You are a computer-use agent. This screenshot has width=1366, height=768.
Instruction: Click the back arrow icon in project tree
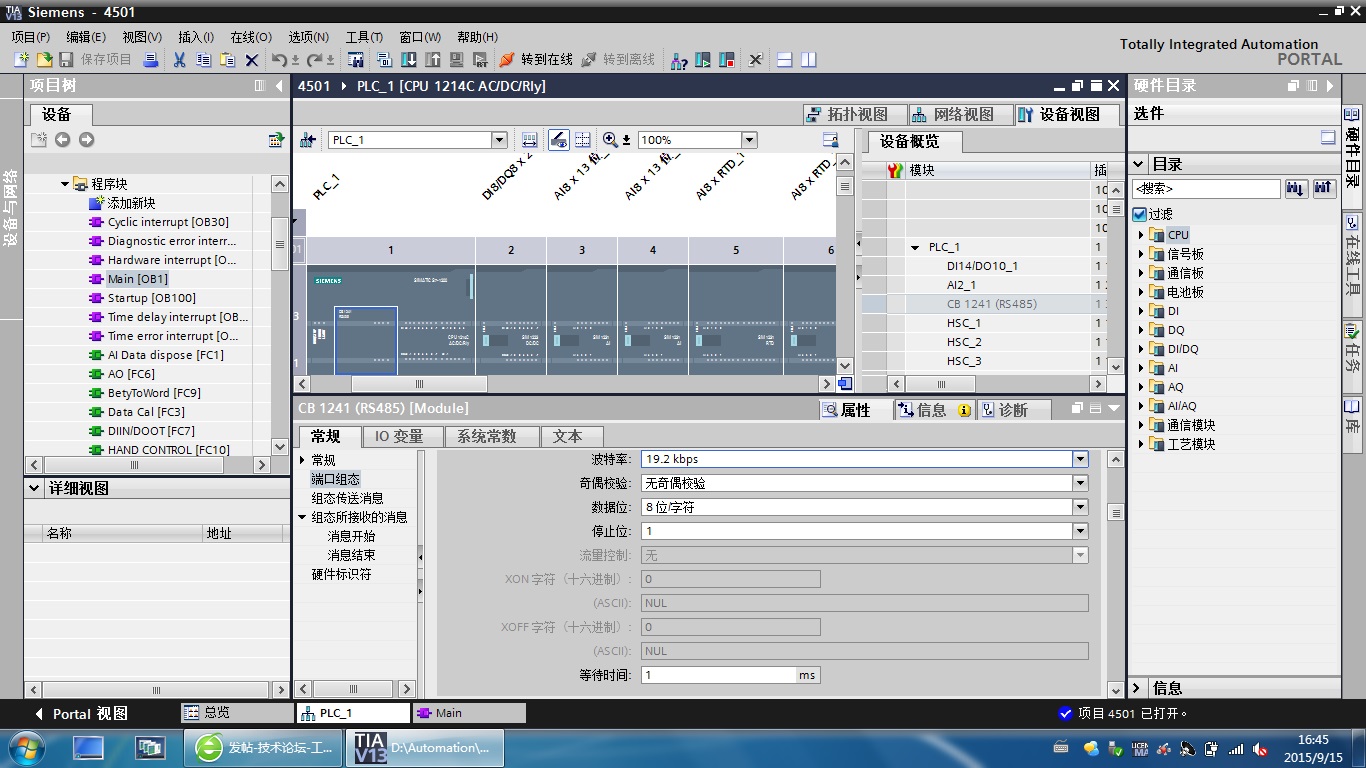point(62,140)
